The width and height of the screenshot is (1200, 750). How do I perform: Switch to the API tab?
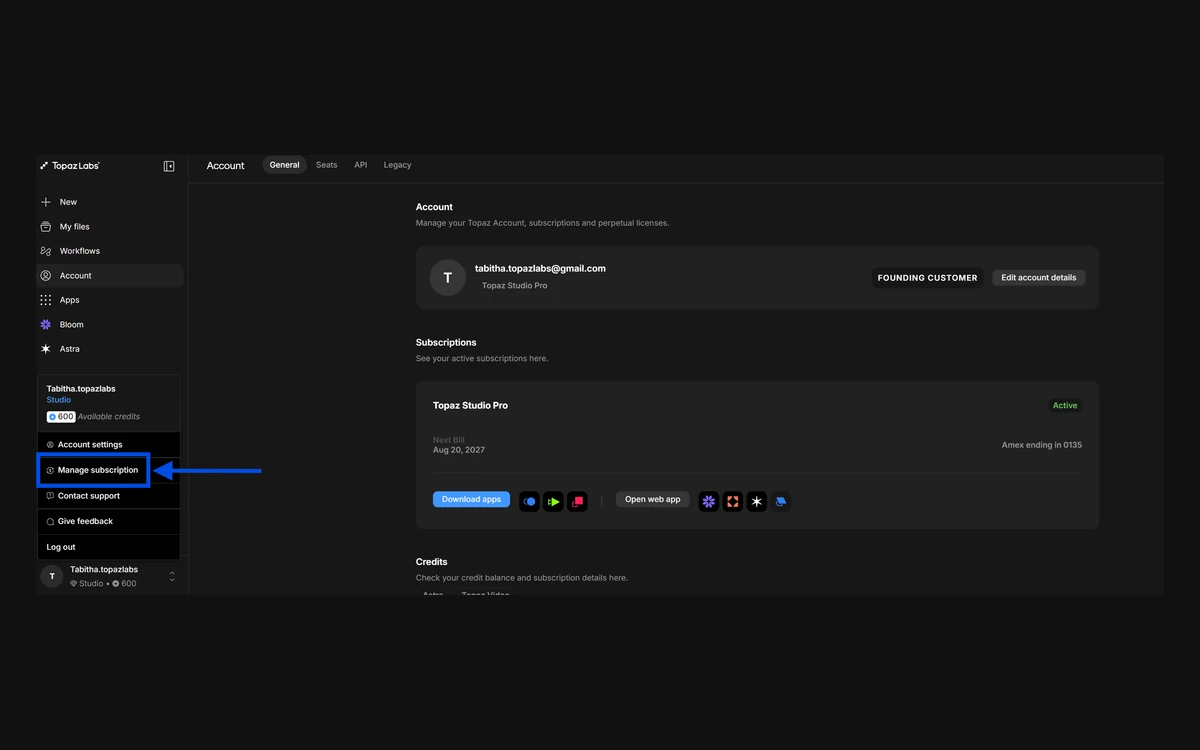point(361,165)
